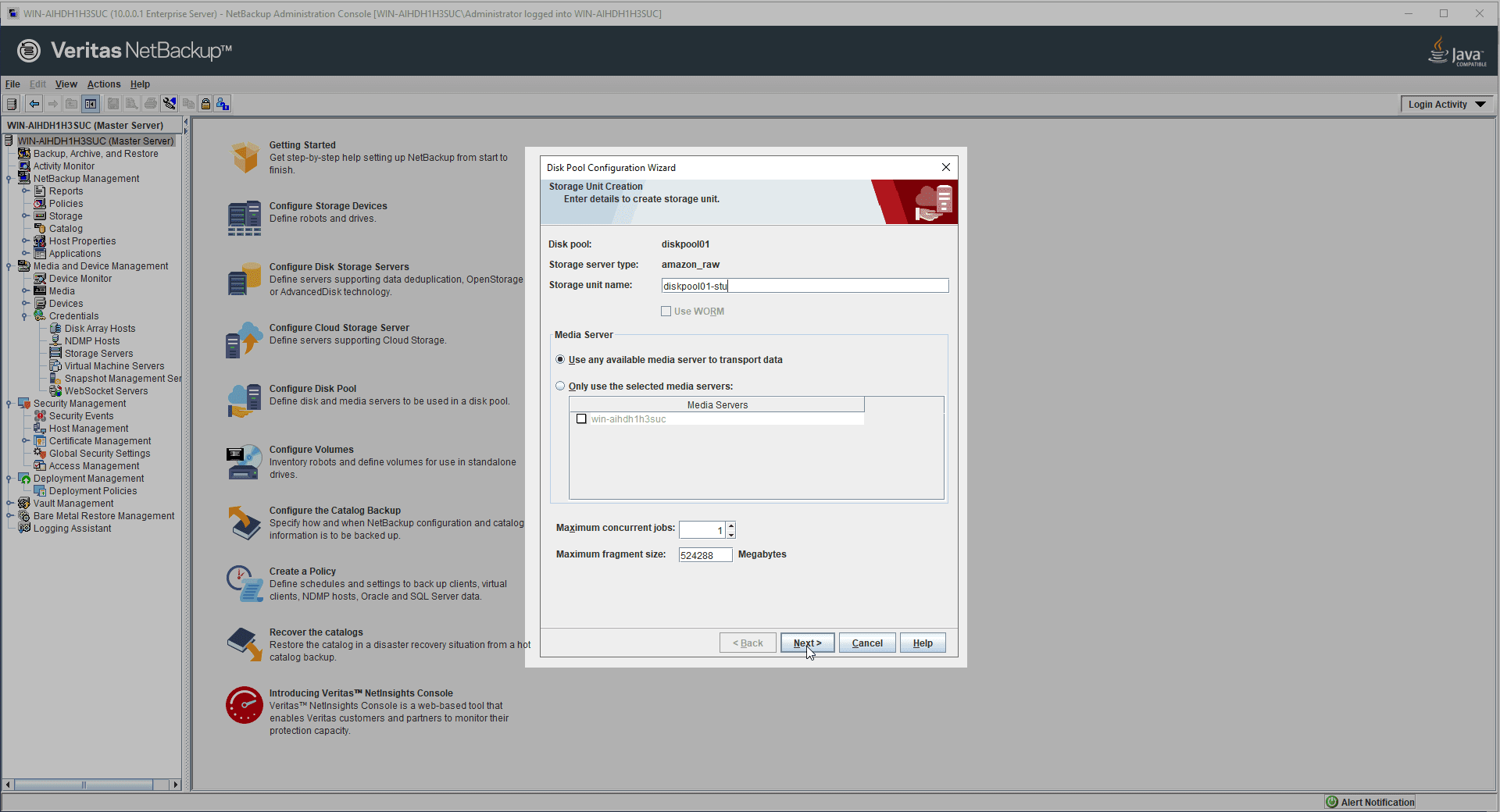Viewport: 1500px width, 812px height.
Task: Select 'Use any available media server' option
Action: click(560, 360)
